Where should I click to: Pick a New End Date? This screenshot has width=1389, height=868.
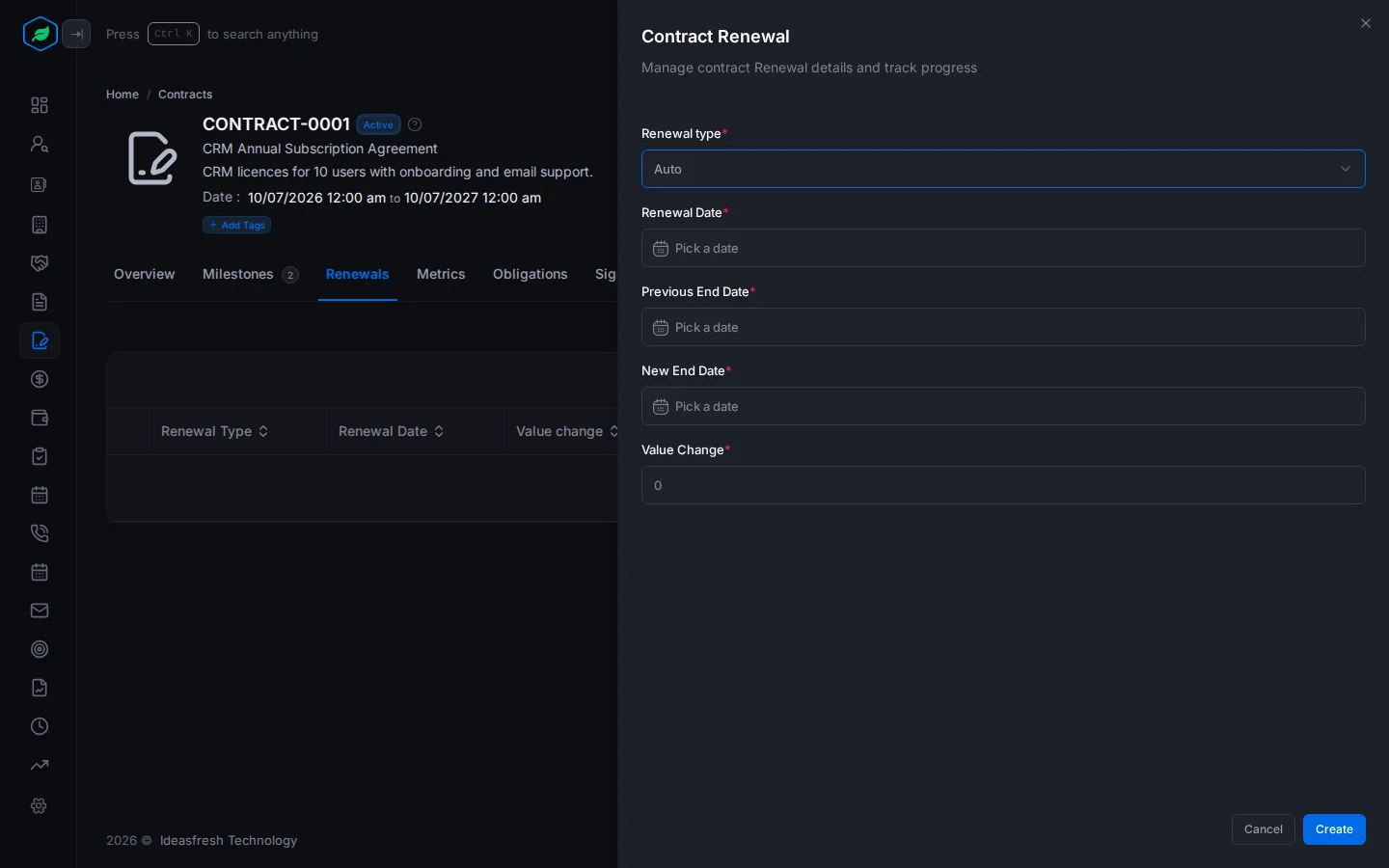point(1003,406)
